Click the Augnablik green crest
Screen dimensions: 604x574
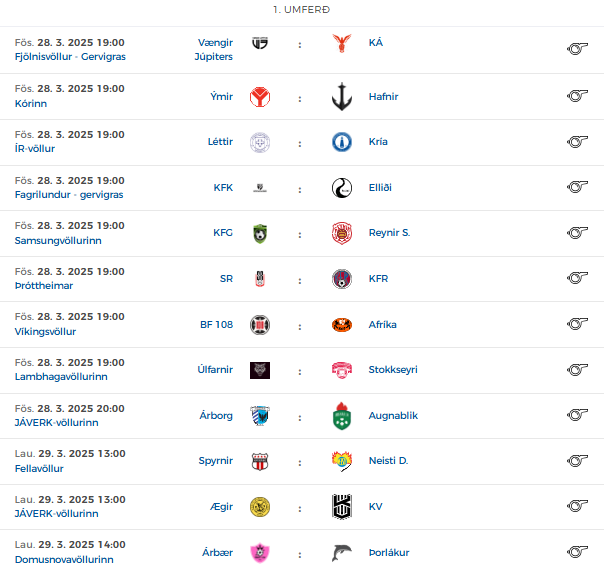click(x=342, y=416)
